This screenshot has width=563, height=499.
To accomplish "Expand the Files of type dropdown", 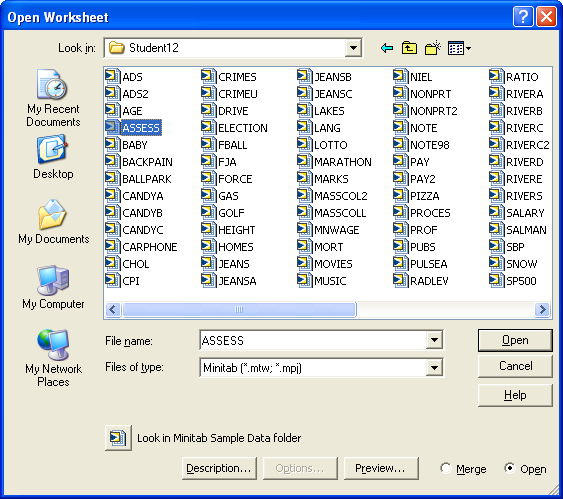I will point(434,367).
